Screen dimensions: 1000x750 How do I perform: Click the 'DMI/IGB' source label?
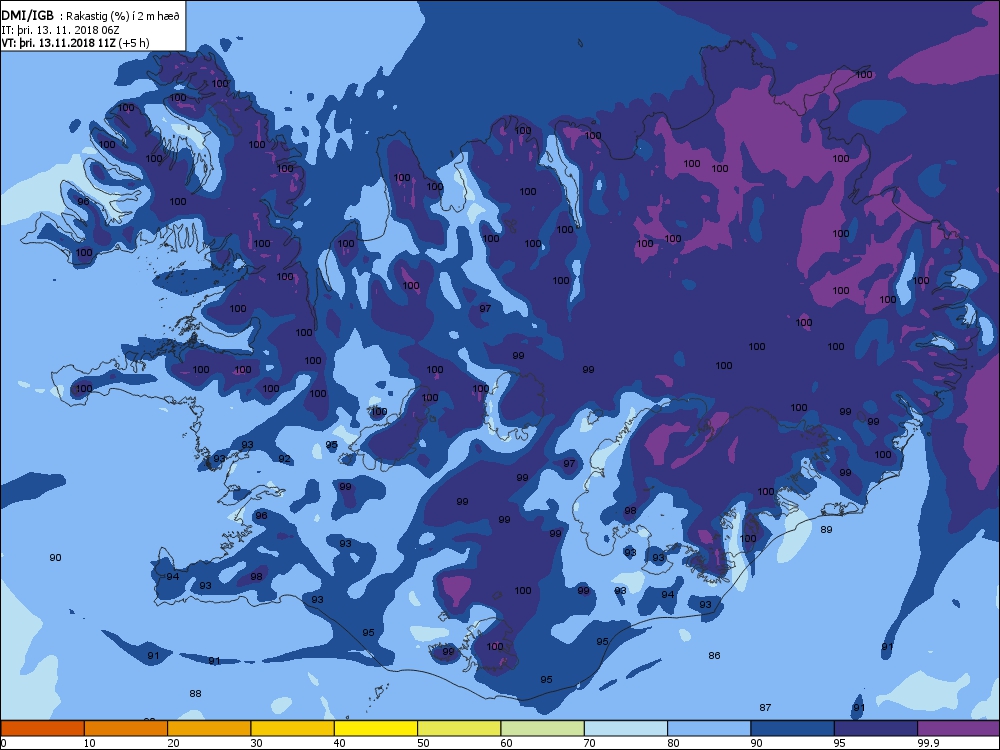pos(27,16)
